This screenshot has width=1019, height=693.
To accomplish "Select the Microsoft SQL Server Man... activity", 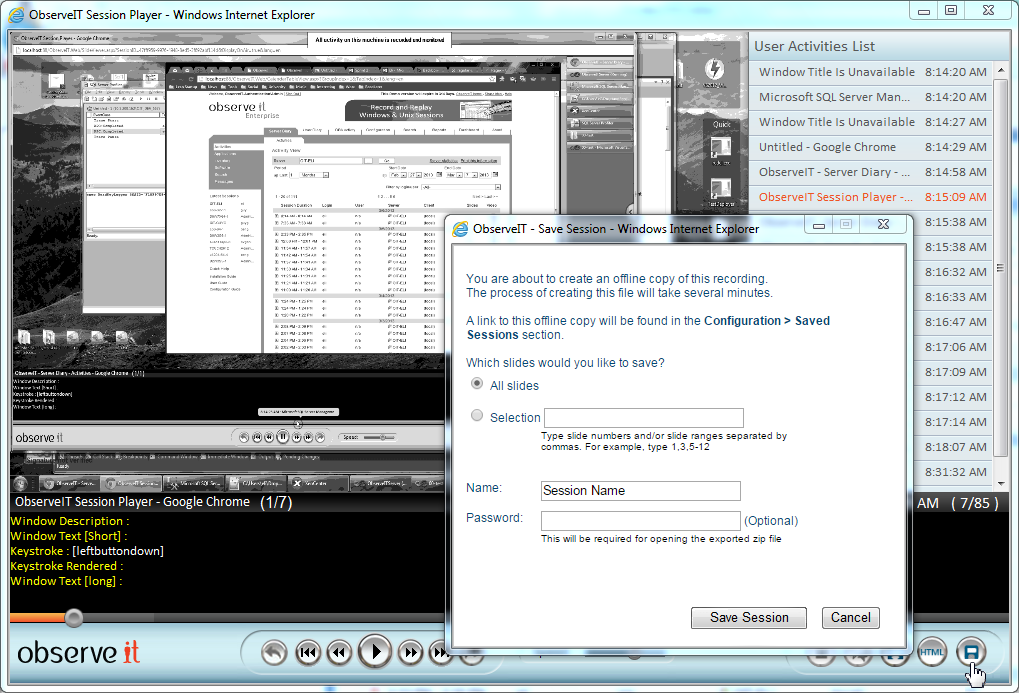I will (872, 97).
